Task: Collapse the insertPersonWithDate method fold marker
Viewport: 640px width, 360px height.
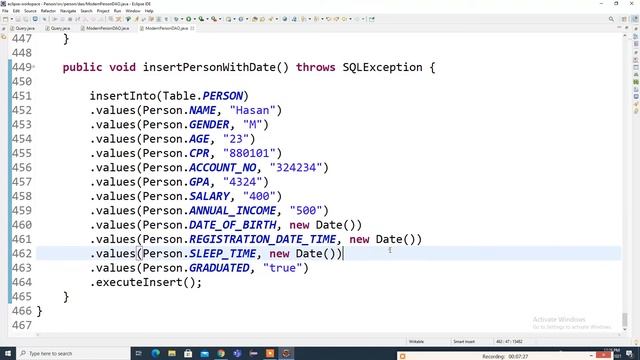Action: tap(34, 67)
